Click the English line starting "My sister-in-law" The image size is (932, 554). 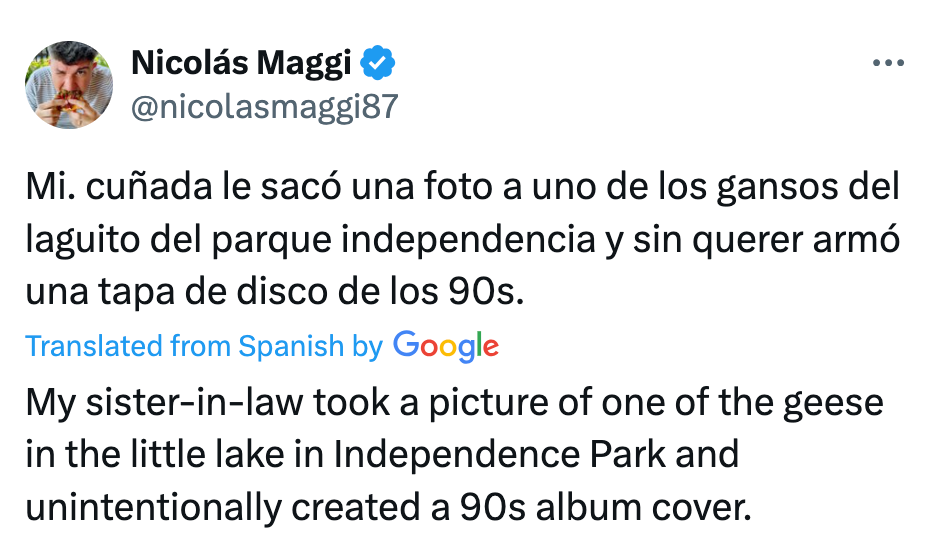(x=455, y=403)
